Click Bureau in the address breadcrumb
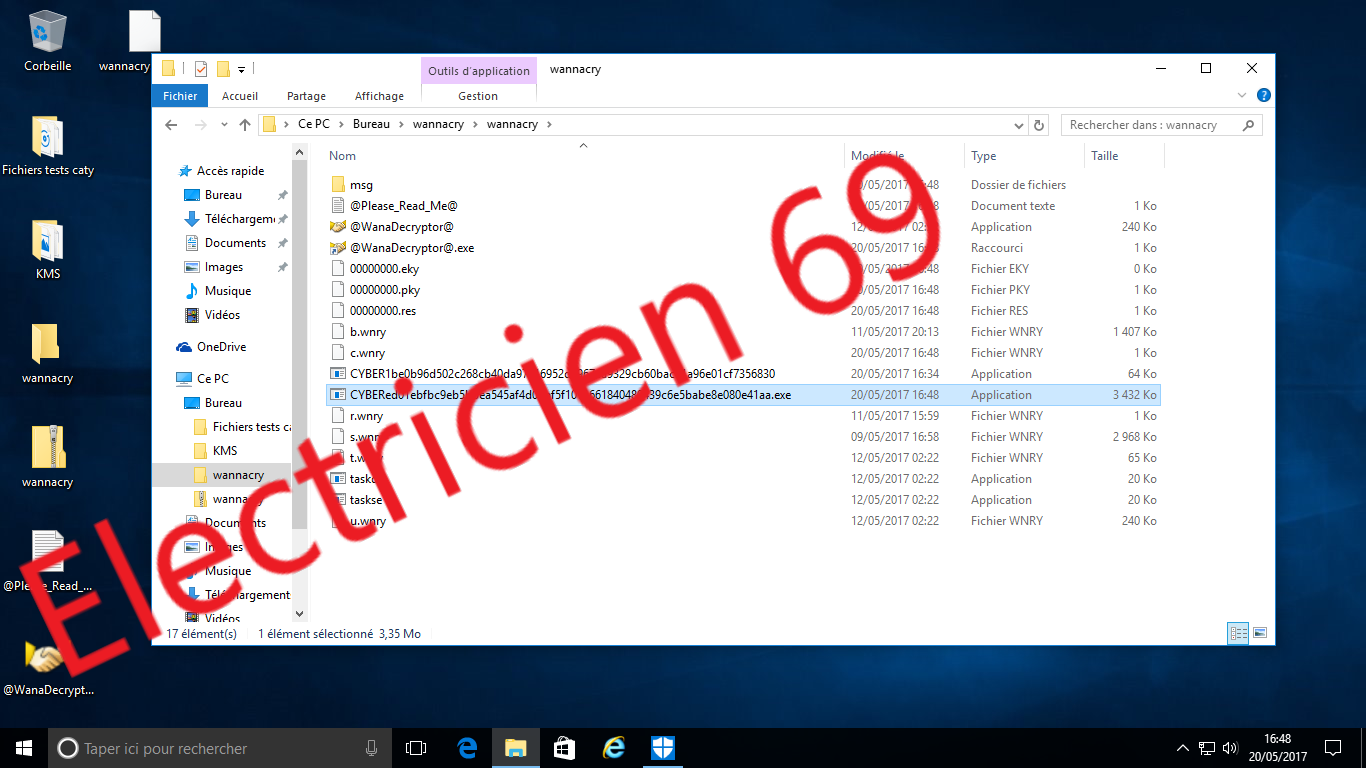Viewport: 1366px width, 768px height. [x=371, y=125]
